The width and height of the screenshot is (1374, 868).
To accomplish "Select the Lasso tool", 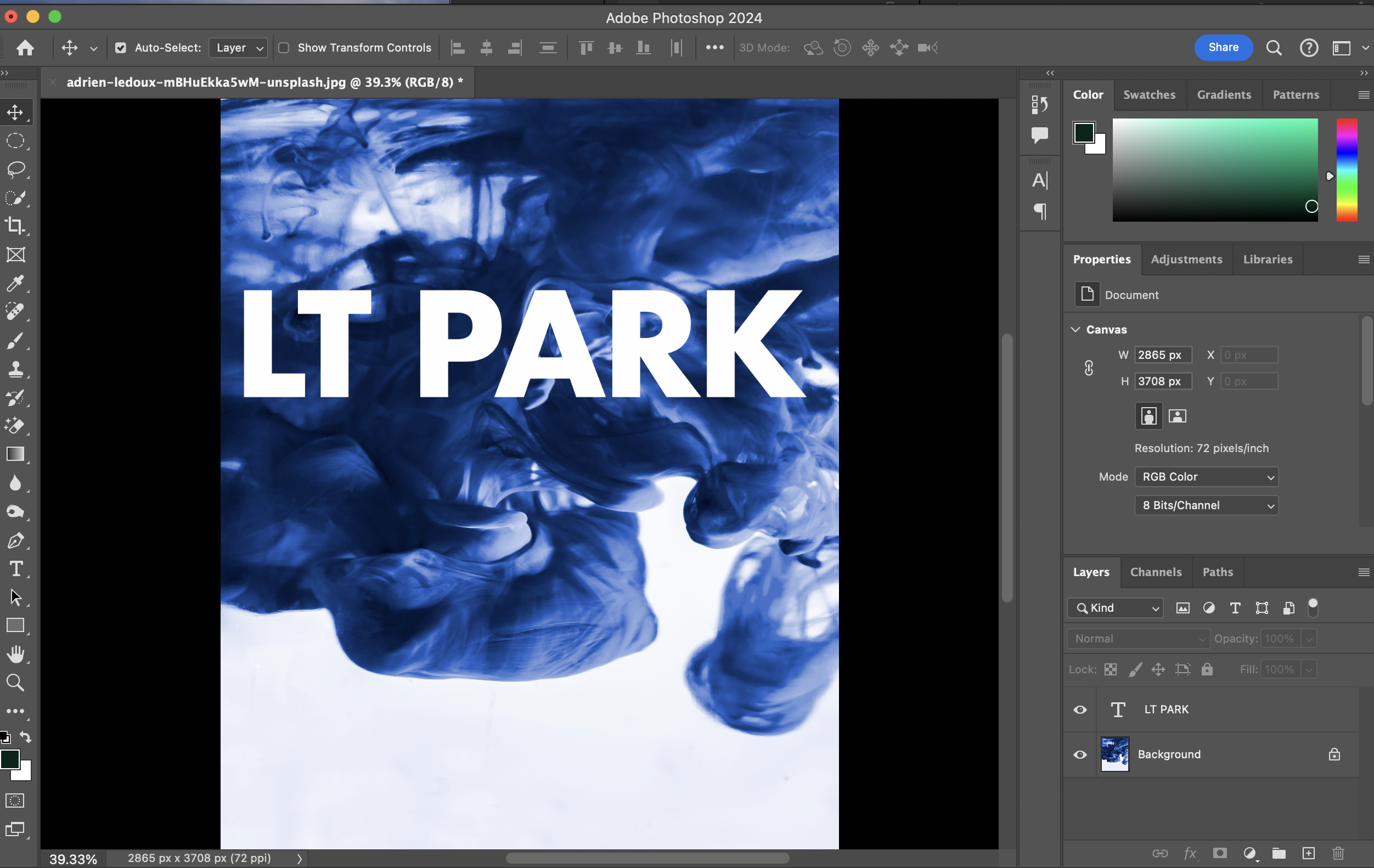I will pos(15,170).
